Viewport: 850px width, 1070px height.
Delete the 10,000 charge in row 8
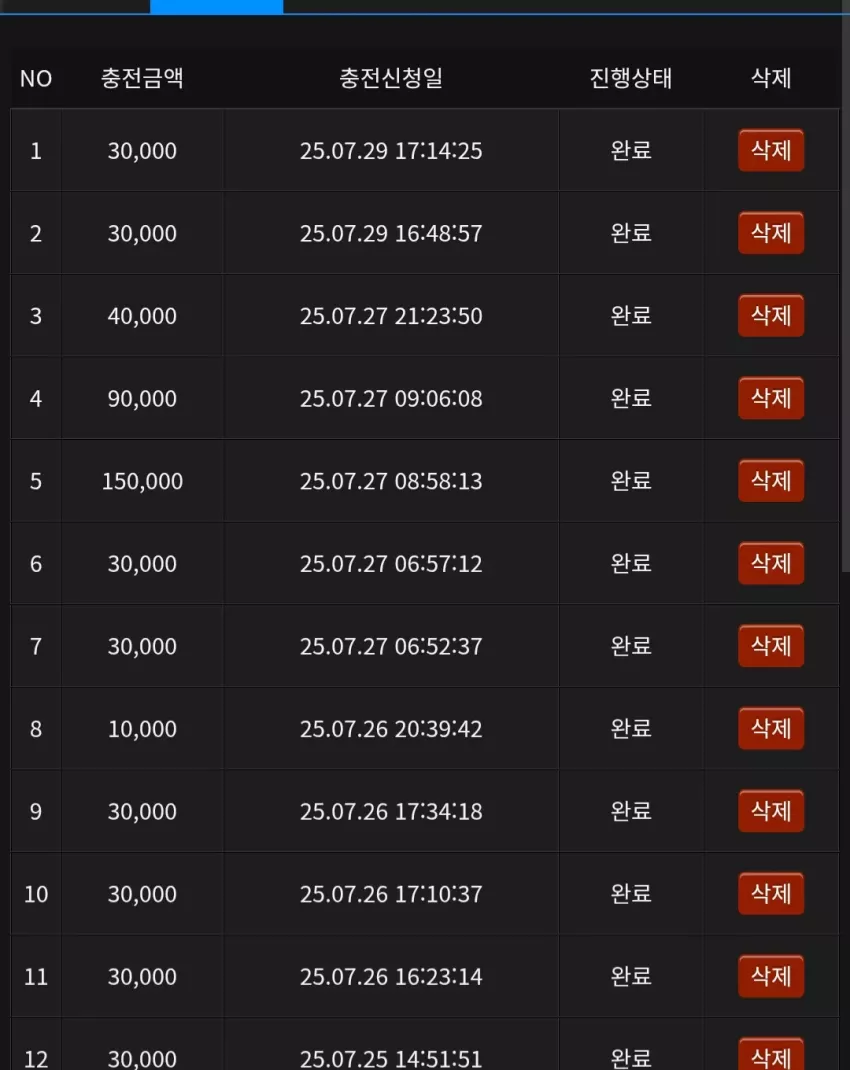(x=771, y=728)
